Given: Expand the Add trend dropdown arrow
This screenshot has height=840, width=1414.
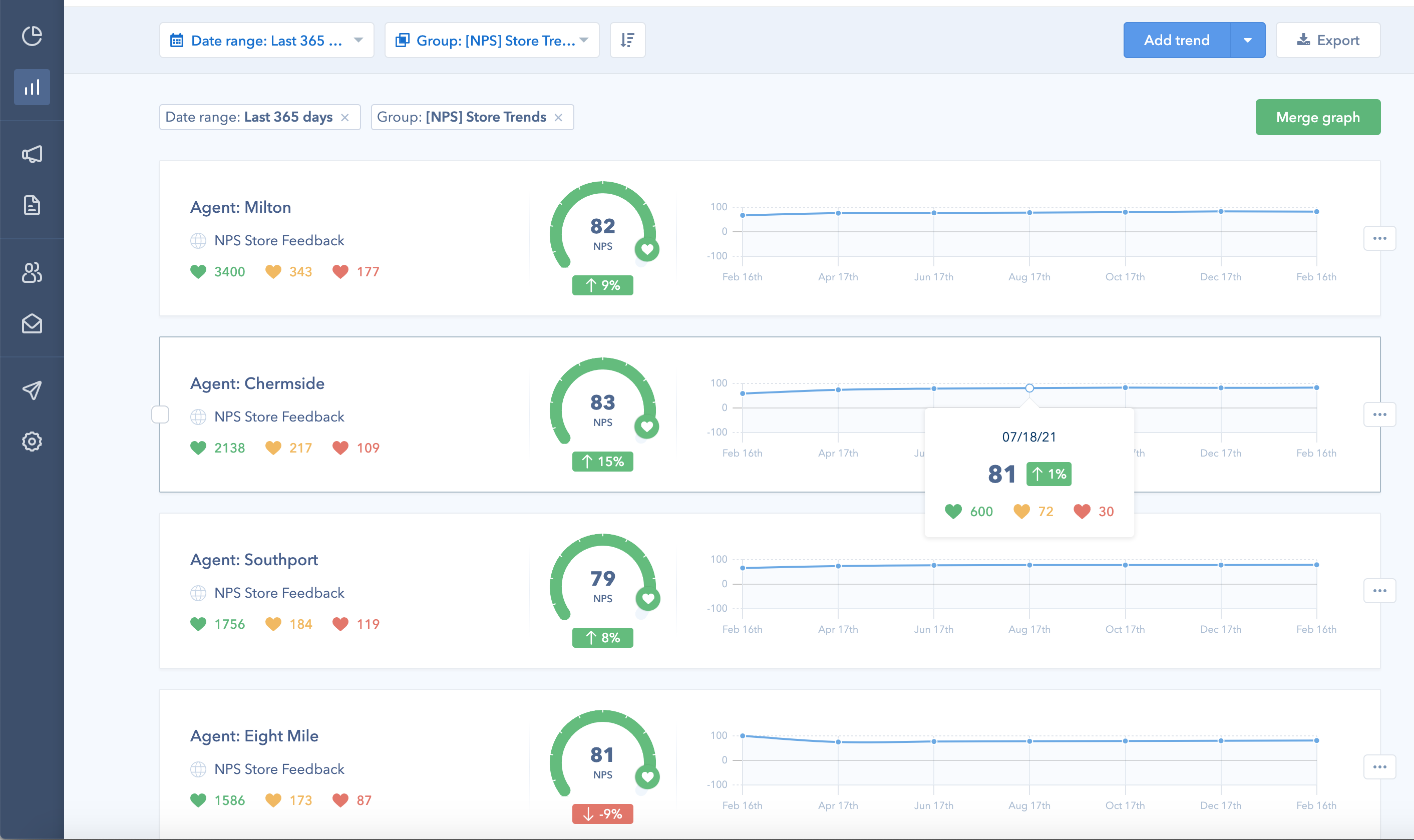Looking at the screenshot, I should pyautogui.click(x=1248, y=40).
